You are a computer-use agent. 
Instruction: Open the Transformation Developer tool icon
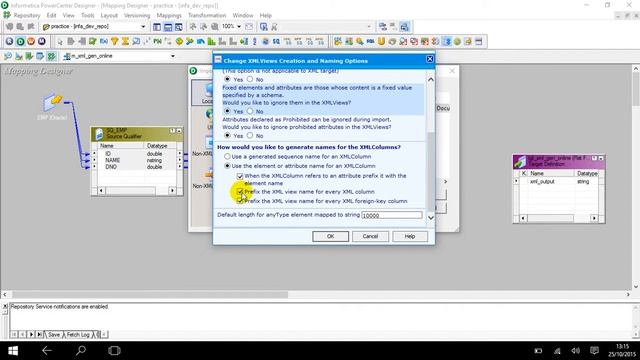(x=29, y=56)
